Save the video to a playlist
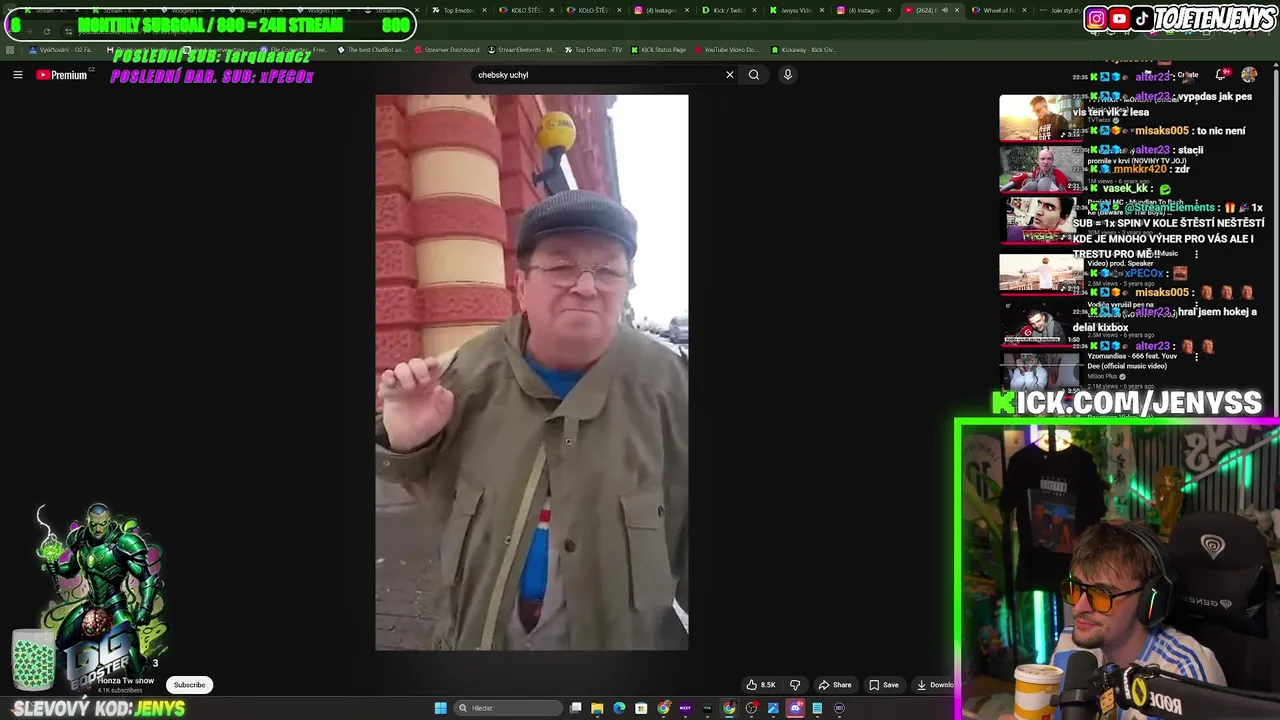 883,685
